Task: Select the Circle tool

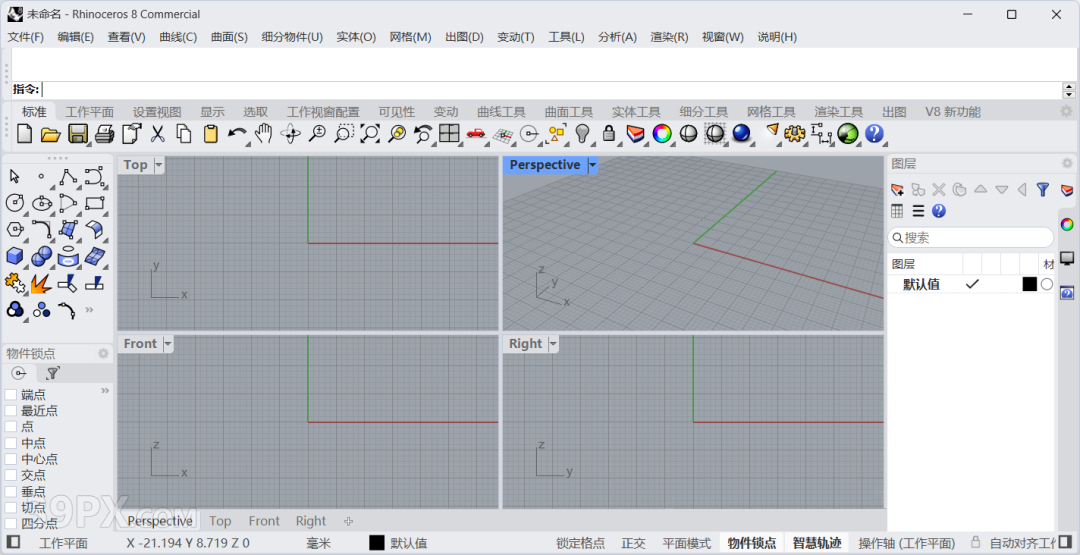Action: pos(14,203)
